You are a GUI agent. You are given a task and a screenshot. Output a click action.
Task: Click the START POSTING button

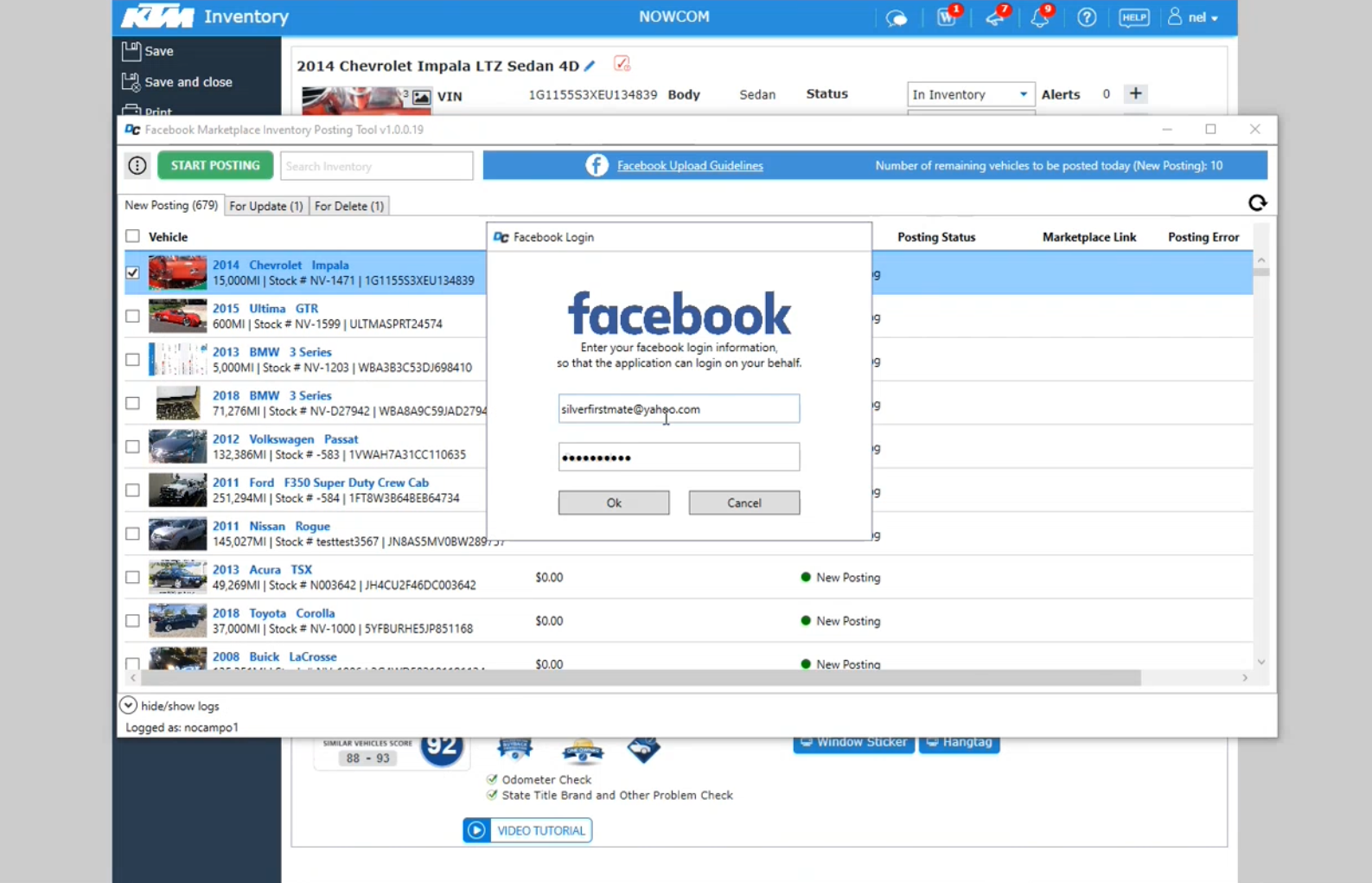[x=215, y=165]
